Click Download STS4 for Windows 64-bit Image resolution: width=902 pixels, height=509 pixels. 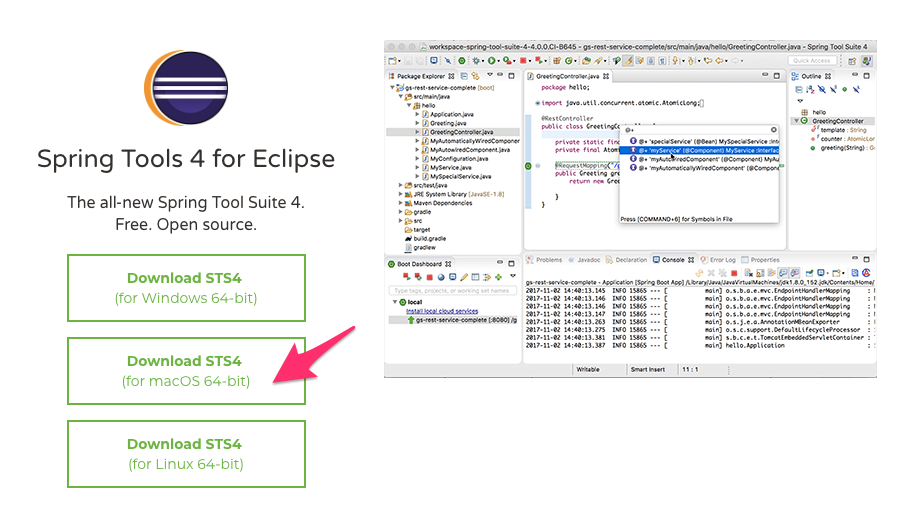pos(186,288)
